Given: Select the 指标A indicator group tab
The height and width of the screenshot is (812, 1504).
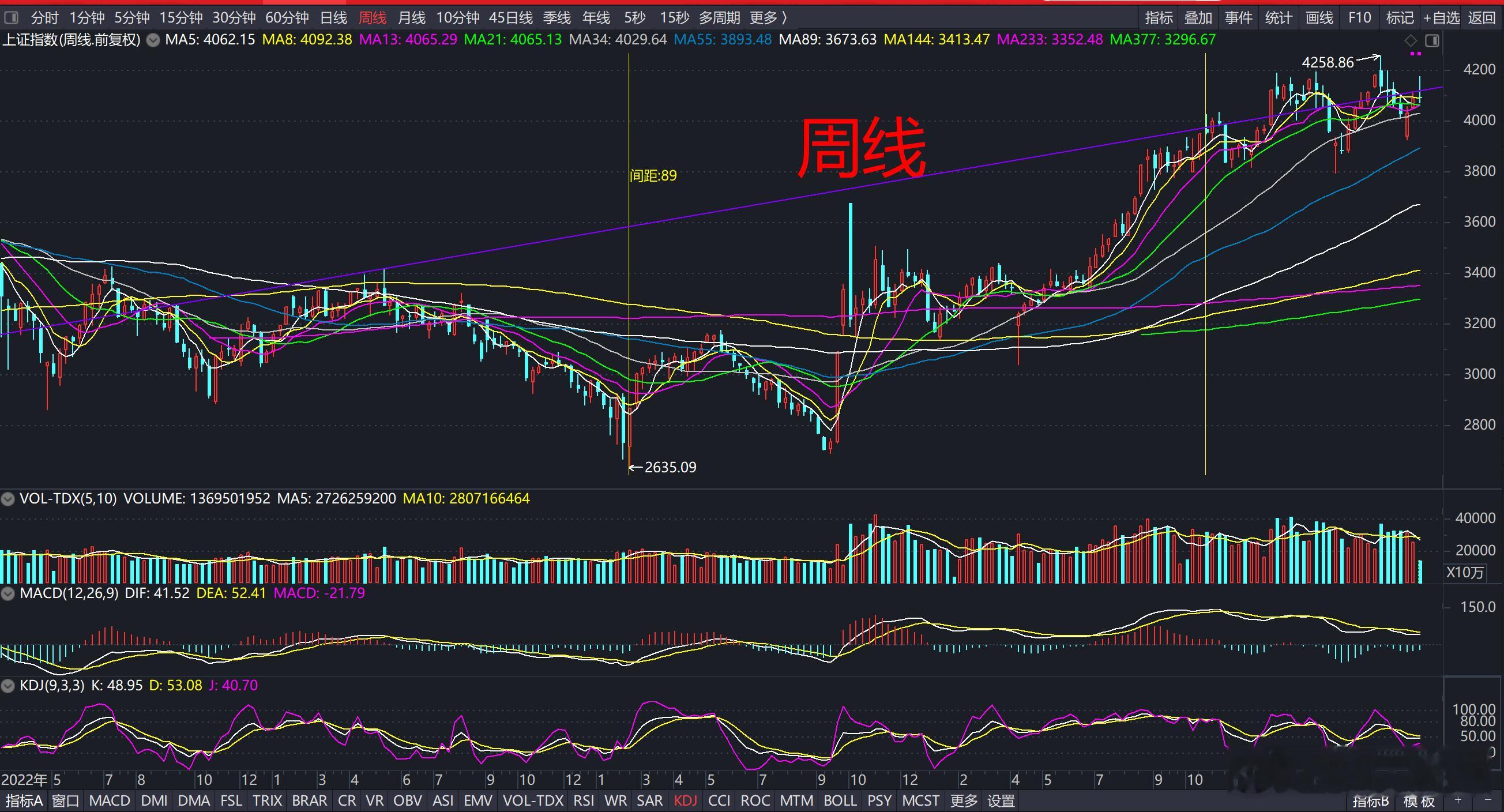Looking at the screenshot, I should pos(24,801).
